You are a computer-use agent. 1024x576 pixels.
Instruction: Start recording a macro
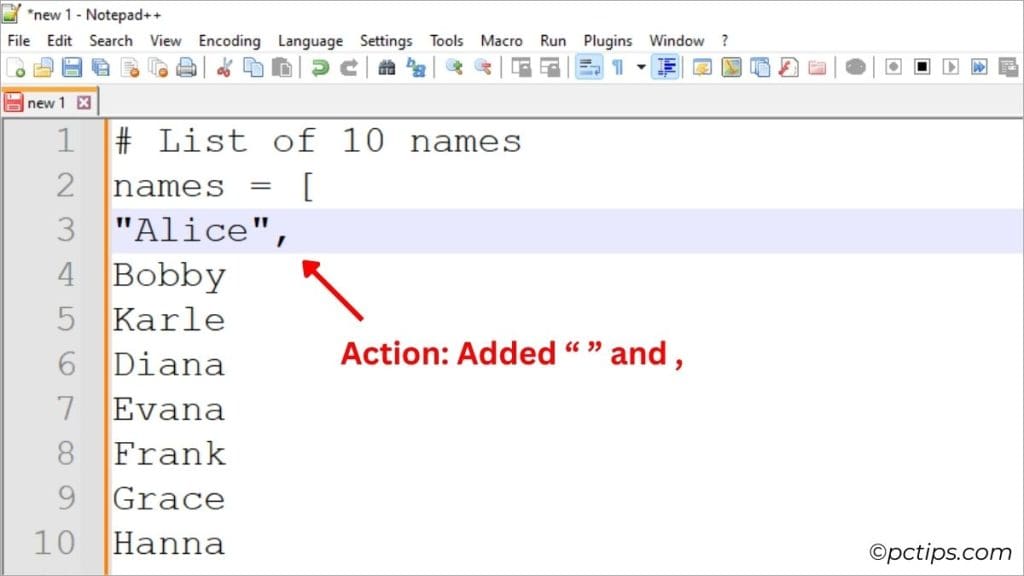(x=892, y=67)
